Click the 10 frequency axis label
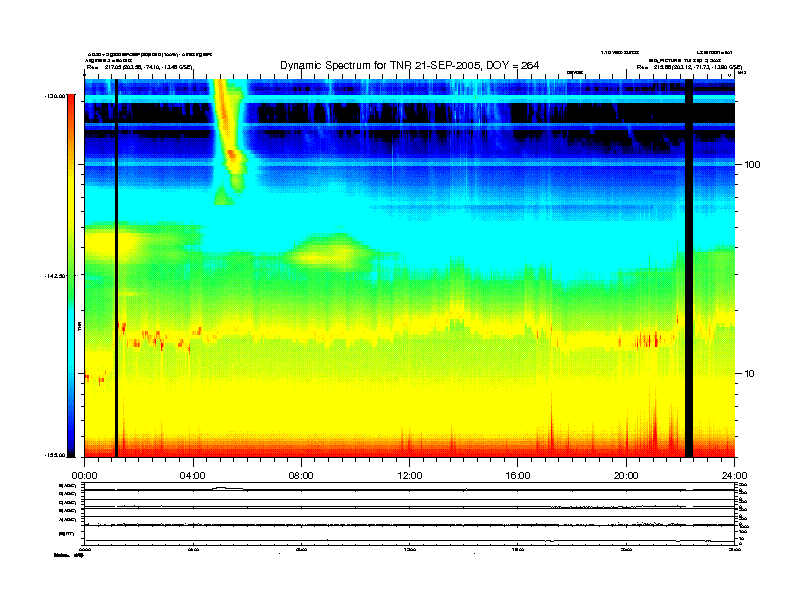Image resolution: width=792 pixels, height=612 pixels. 750,374
